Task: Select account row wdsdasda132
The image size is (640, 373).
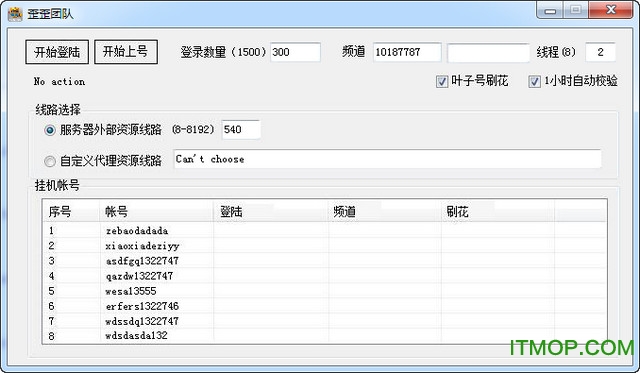Action: tap(324, 336)
